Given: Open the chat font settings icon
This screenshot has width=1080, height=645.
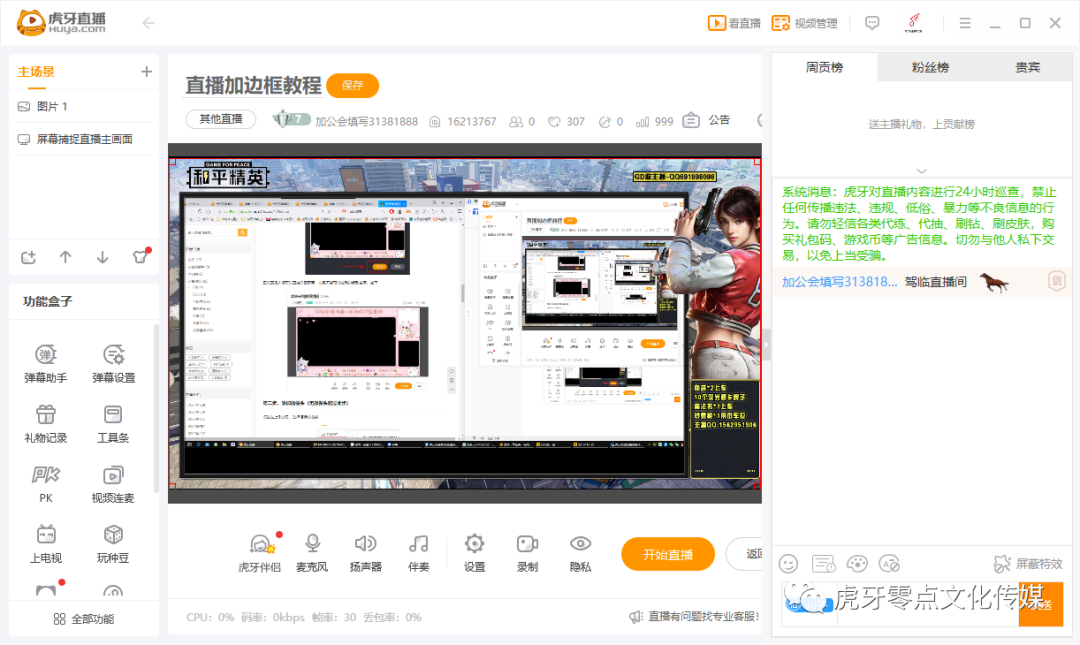Looking at the screenshot, I should coord(890,564).
